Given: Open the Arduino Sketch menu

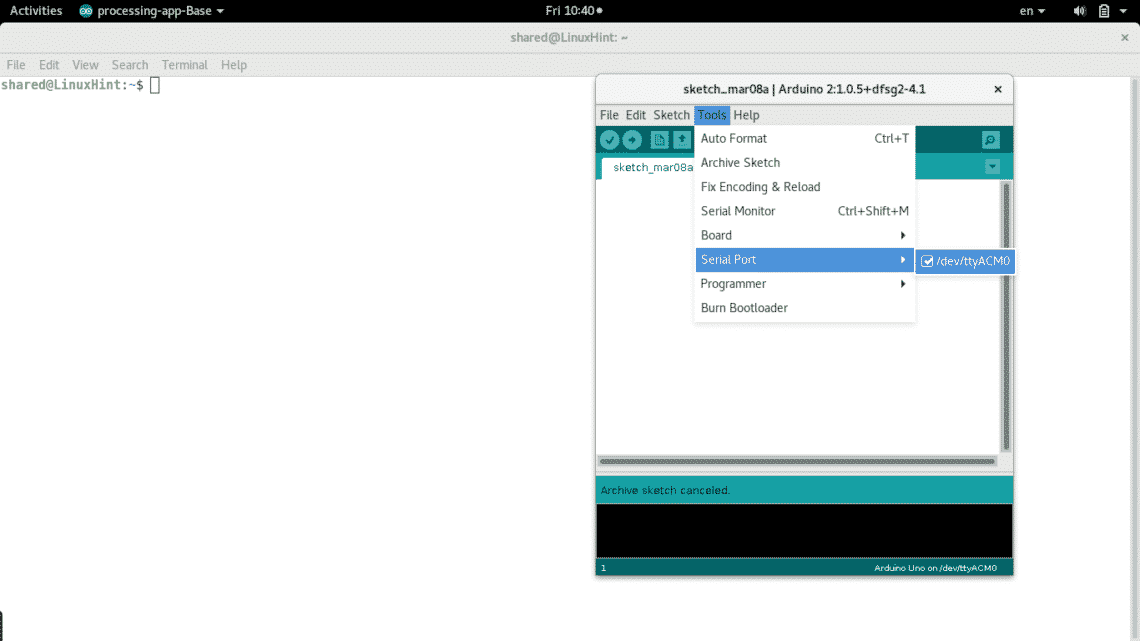Looking at the screenshot, I should [x=671, y=115].
